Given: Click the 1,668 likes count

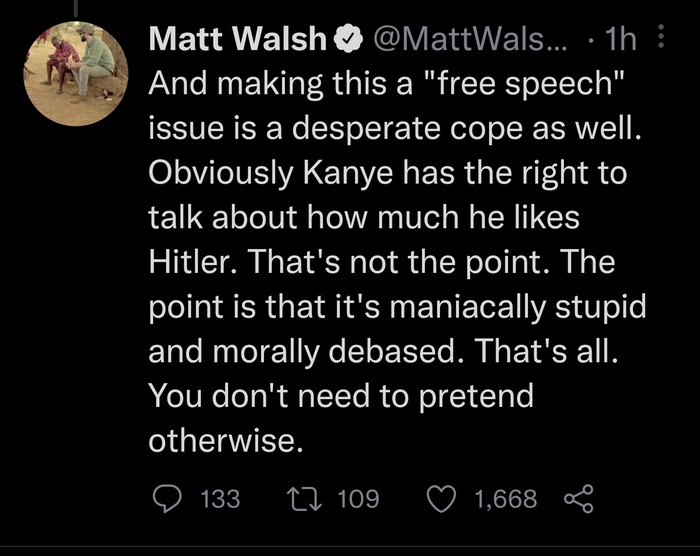Looking at the screenshot, I should coord(504,497).
